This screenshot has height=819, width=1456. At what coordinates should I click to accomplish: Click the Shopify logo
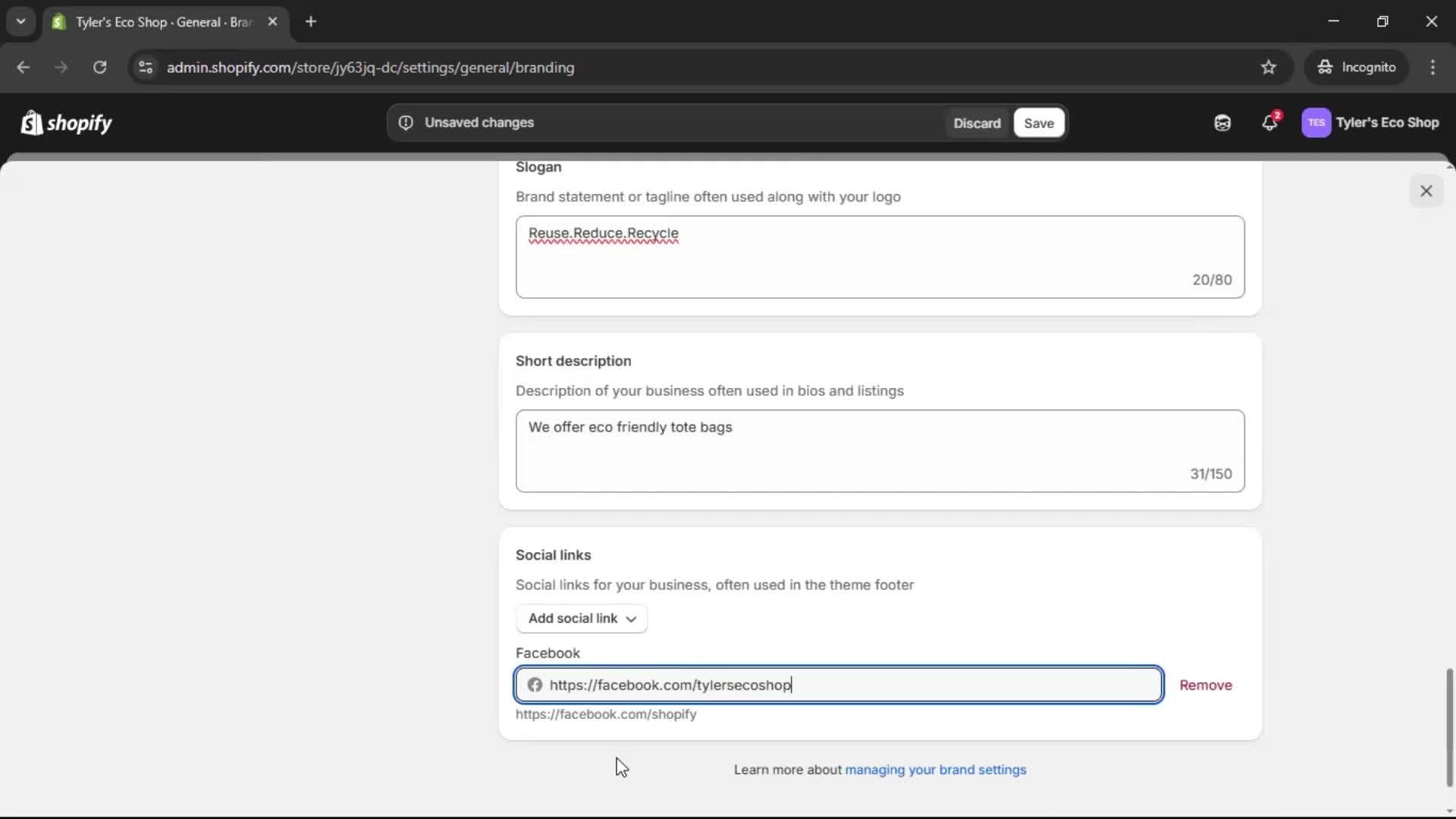tap(66, 122)
